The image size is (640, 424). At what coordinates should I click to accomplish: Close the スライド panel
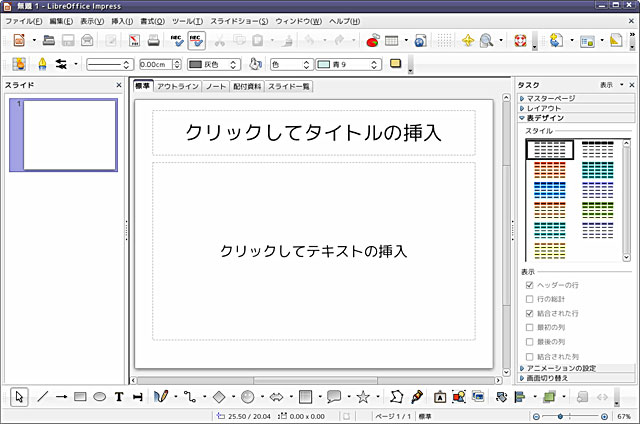(x=119, y=85)
